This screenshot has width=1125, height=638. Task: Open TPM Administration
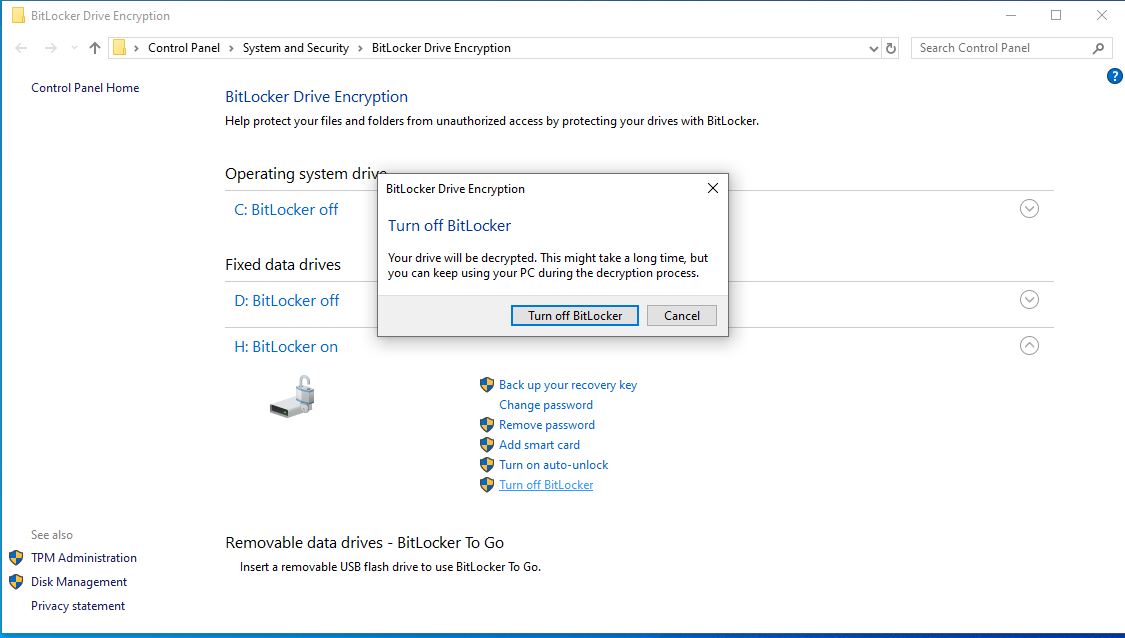pos(84,558)
